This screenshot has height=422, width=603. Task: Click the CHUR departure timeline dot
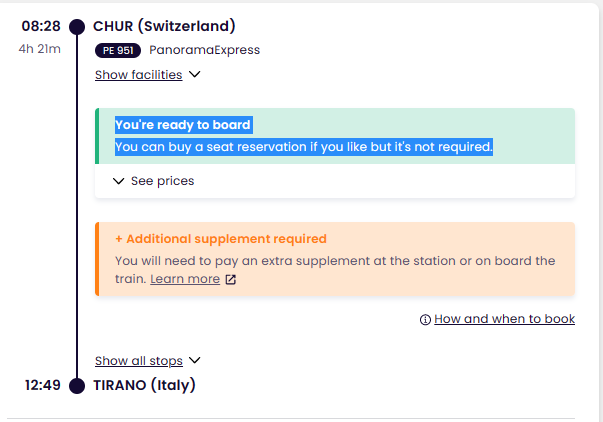(x=77, y=27)
